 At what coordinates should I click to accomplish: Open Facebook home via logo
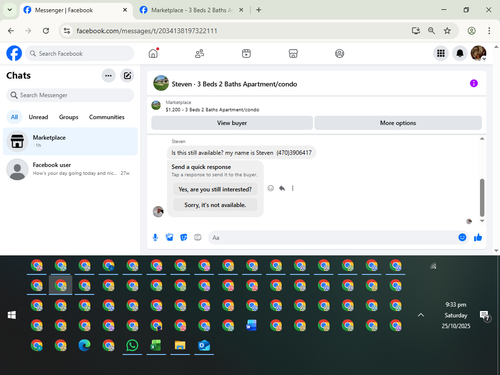[x=14, y=53]
